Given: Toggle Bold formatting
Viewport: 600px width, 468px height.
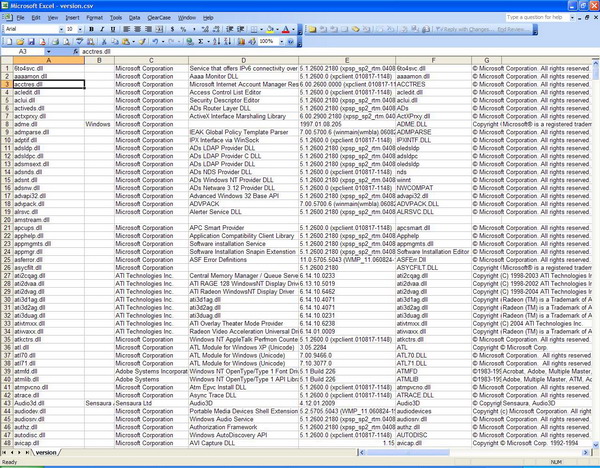Looking at the screenshot, I should (91, 29).
